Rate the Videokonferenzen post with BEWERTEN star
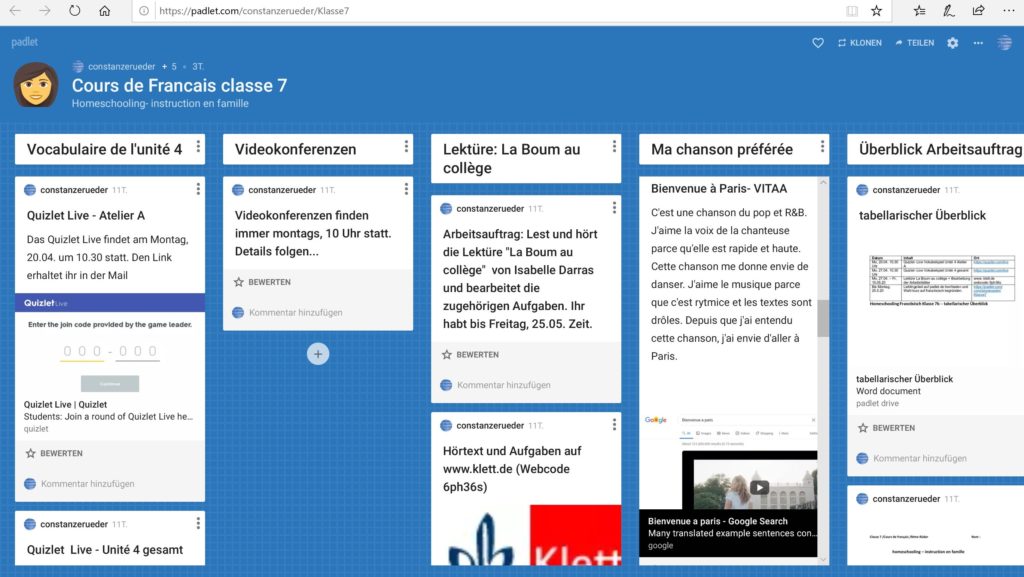Image resolution: width=1024 pixels, height=577 pixels. (x=262, y=282)
